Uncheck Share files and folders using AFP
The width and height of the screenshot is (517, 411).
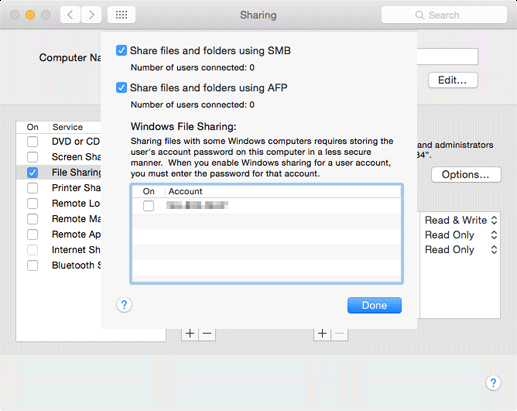[121, 88]
